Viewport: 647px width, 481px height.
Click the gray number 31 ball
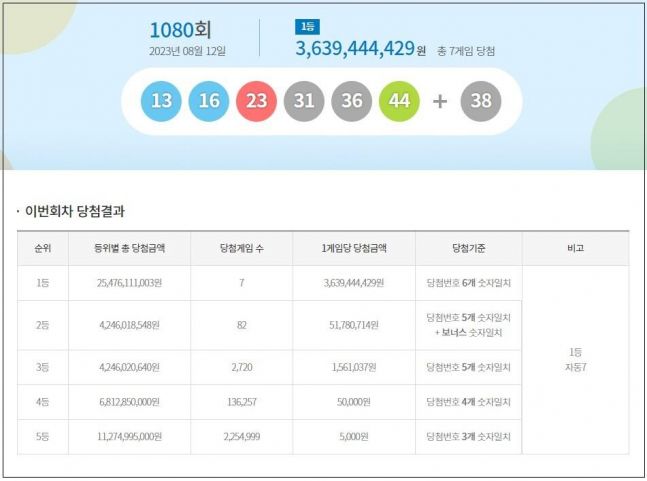pyautogui.click(x=304, y=101)
